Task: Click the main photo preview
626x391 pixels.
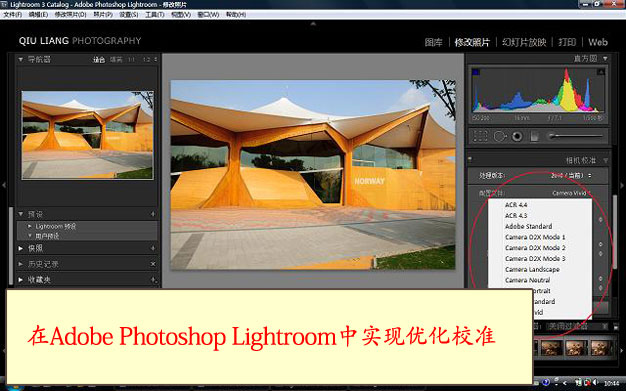Action: [313, 175]
